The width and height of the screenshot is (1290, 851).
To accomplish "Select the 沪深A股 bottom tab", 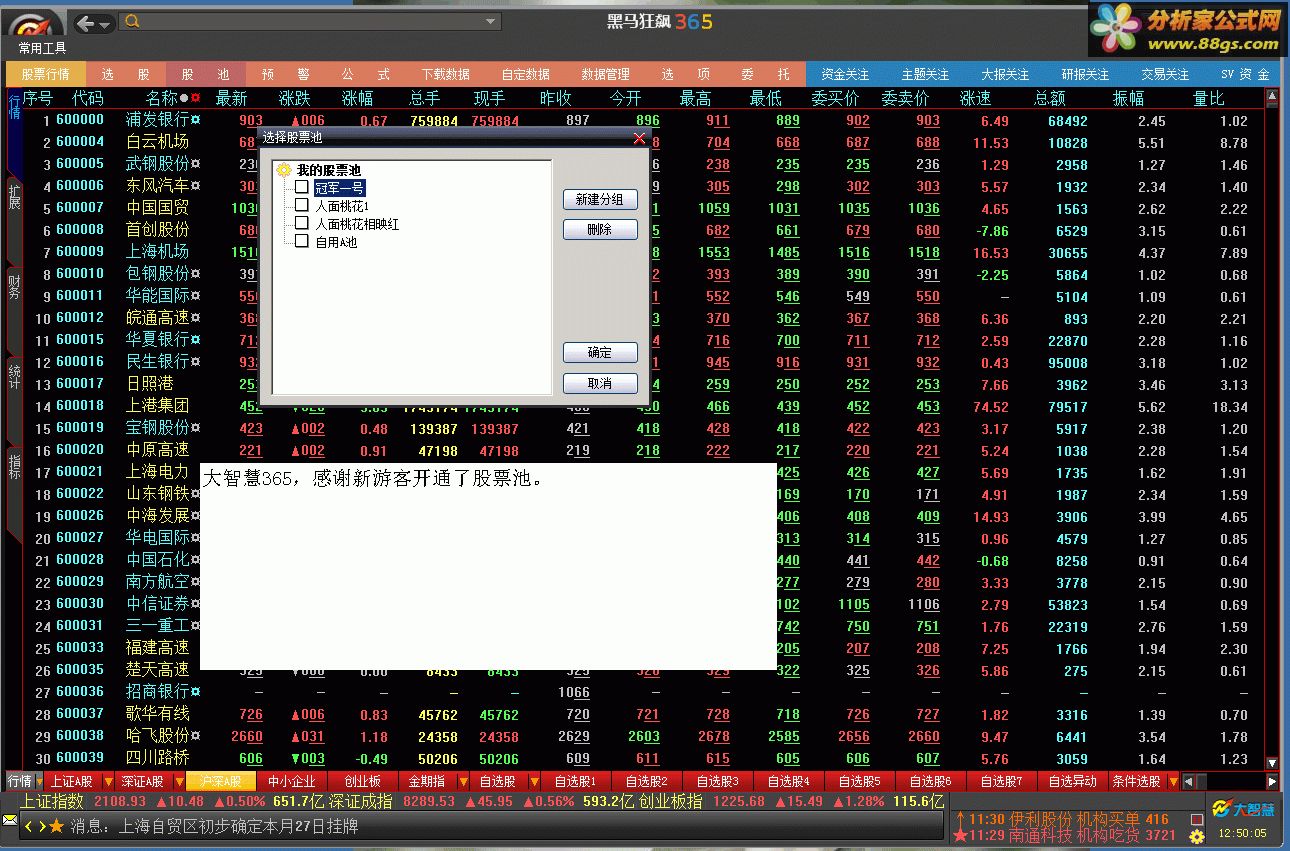I will tap(221, 781).
